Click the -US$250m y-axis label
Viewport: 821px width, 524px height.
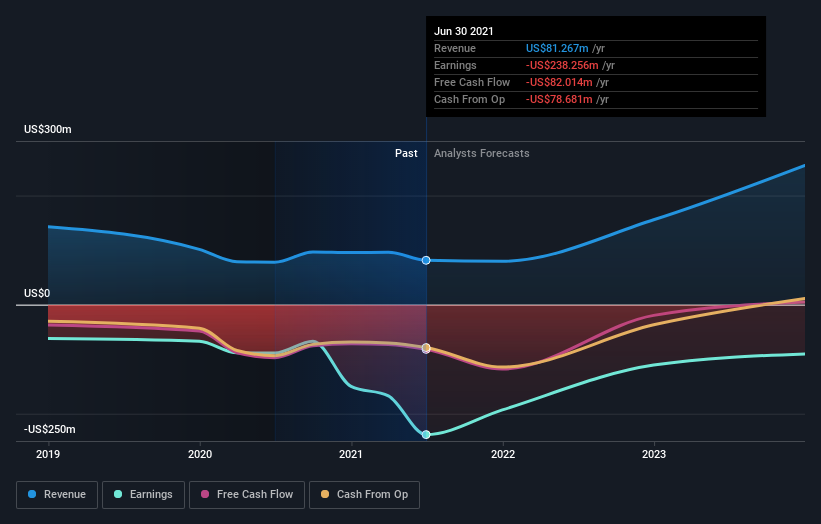coord(50,429)
